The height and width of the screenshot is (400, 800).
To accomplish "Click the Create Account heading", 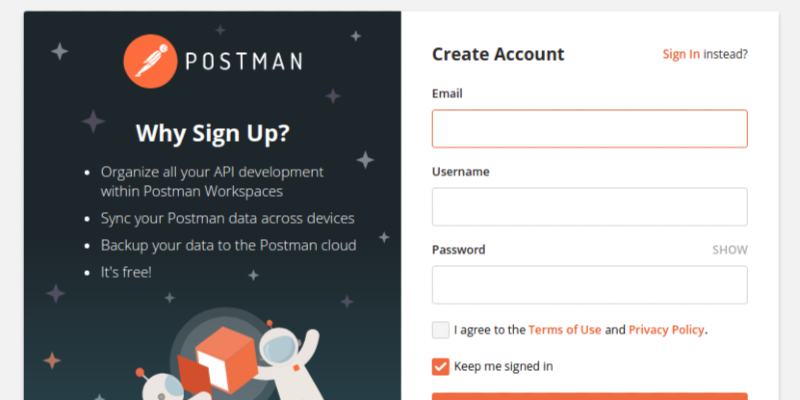I will pos(498,54).
